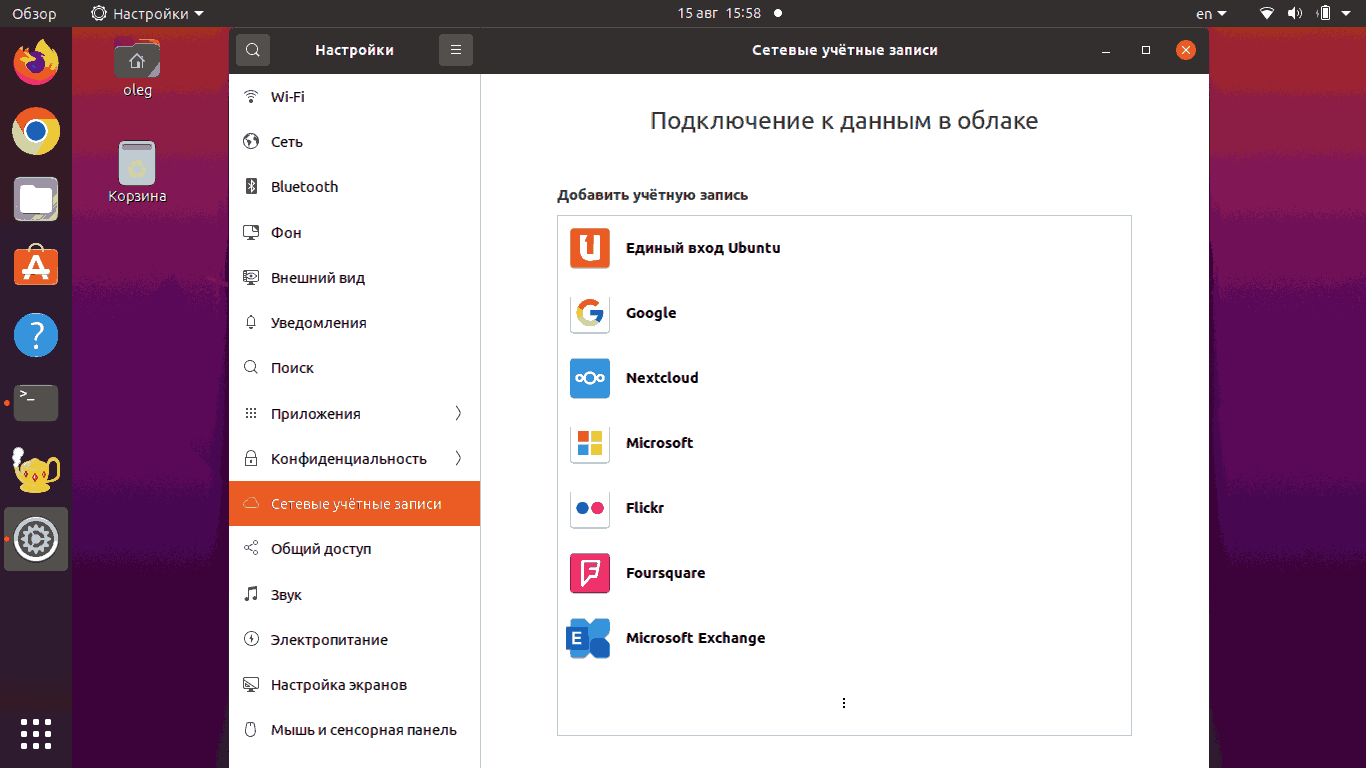Screen dimensions: 1366x768
Task: Click Обзор activities button
Action: click(34, 14)
